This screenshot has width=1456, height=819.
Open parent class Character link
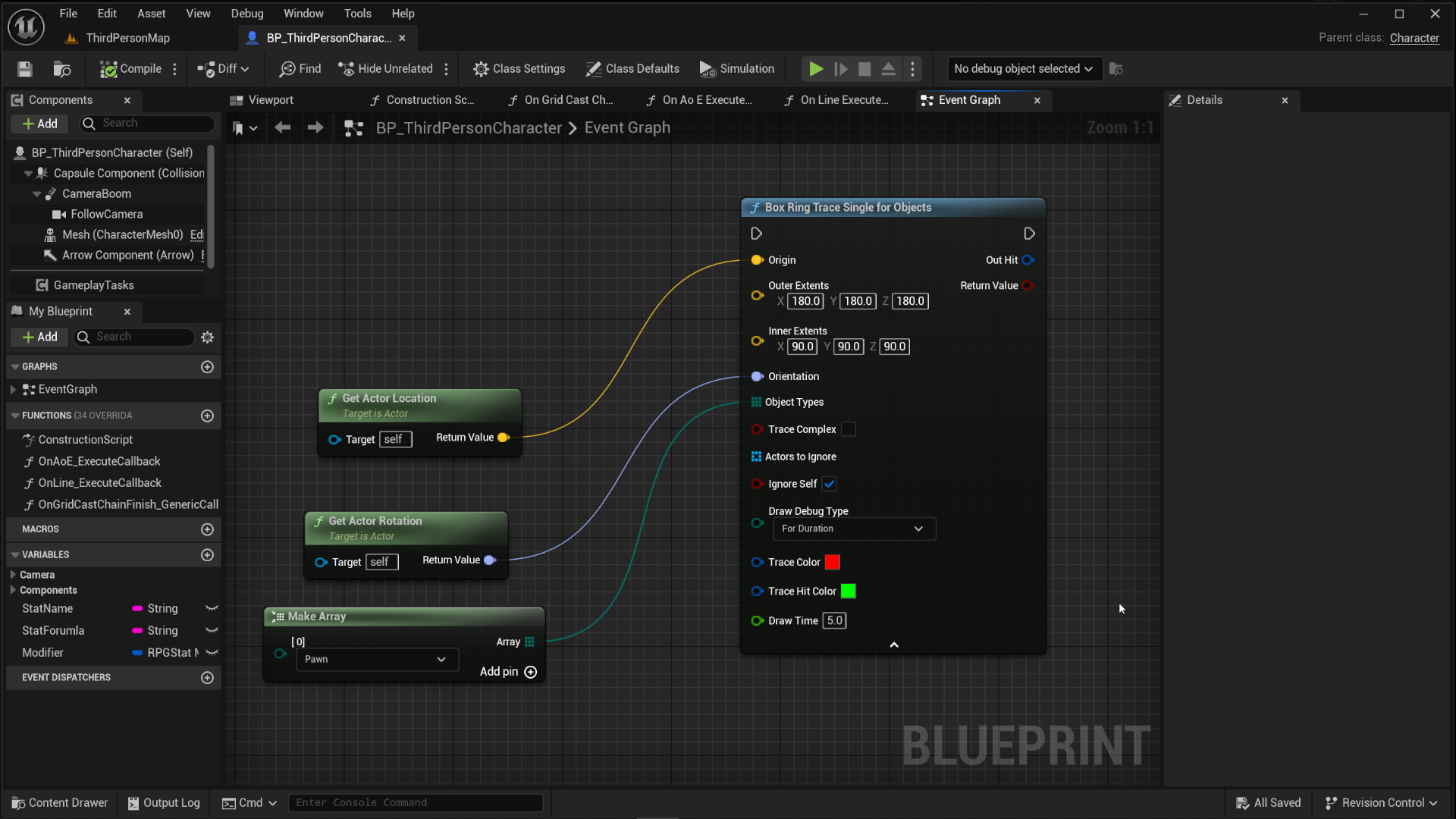1414,38
